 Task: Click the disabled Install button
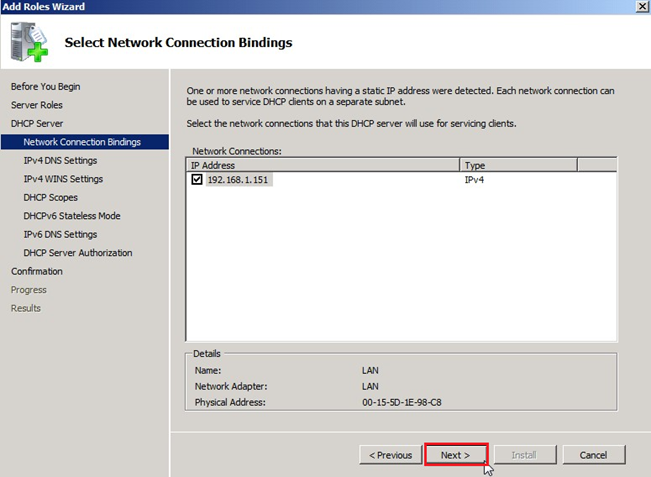click(525, 455)
